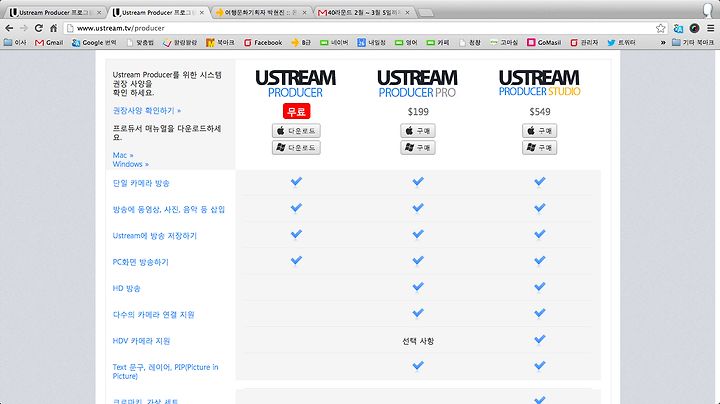The height and width of the screenshot is (404, 720).
Task: Click the 선택 사항 text in HDV row
Action: tap(418, 341)
